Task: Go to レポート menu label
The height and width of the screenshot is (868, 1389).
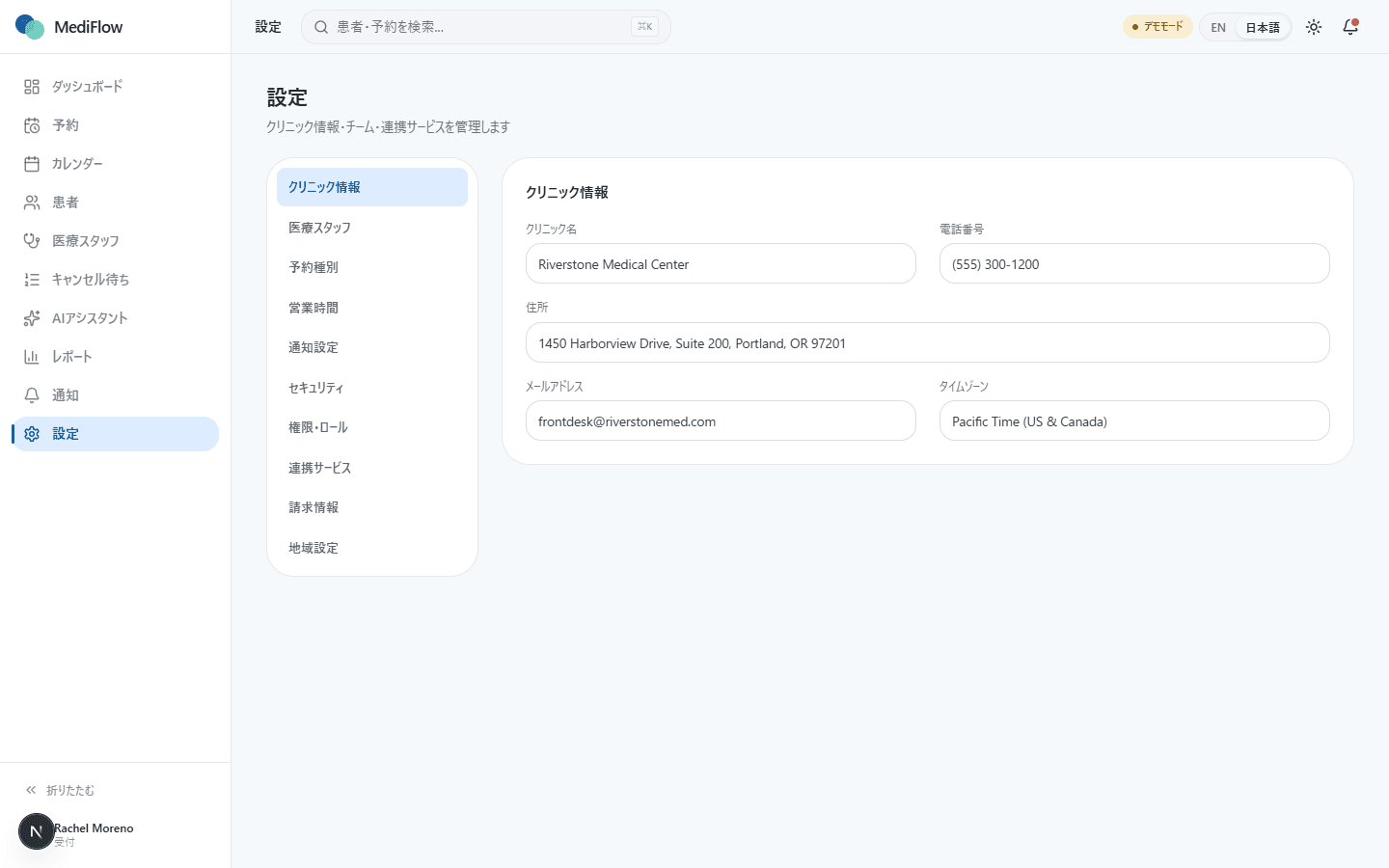Action: tap(72, 357)
